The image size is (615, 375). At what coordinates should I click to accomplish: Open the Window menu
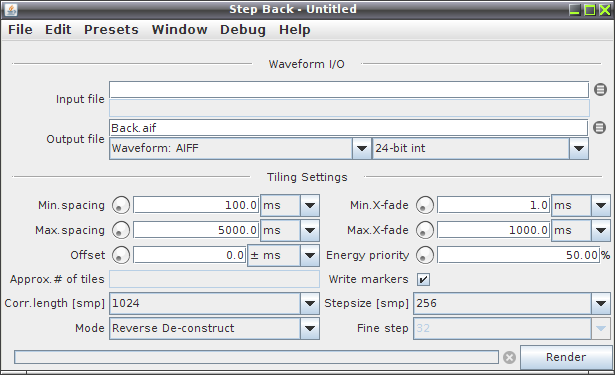point(180,30)
